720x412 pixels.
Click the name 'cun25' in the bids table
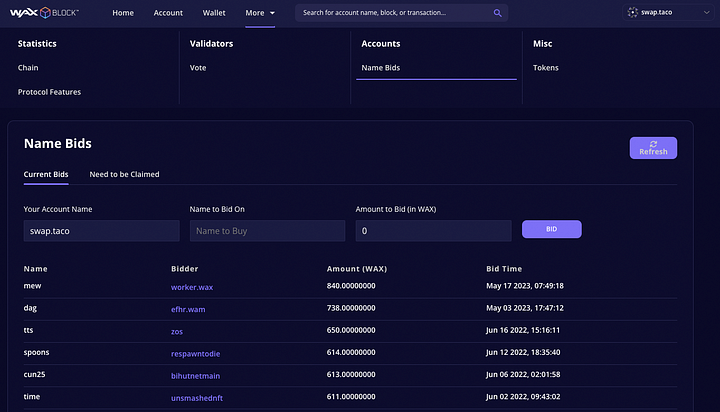point(34,374)
